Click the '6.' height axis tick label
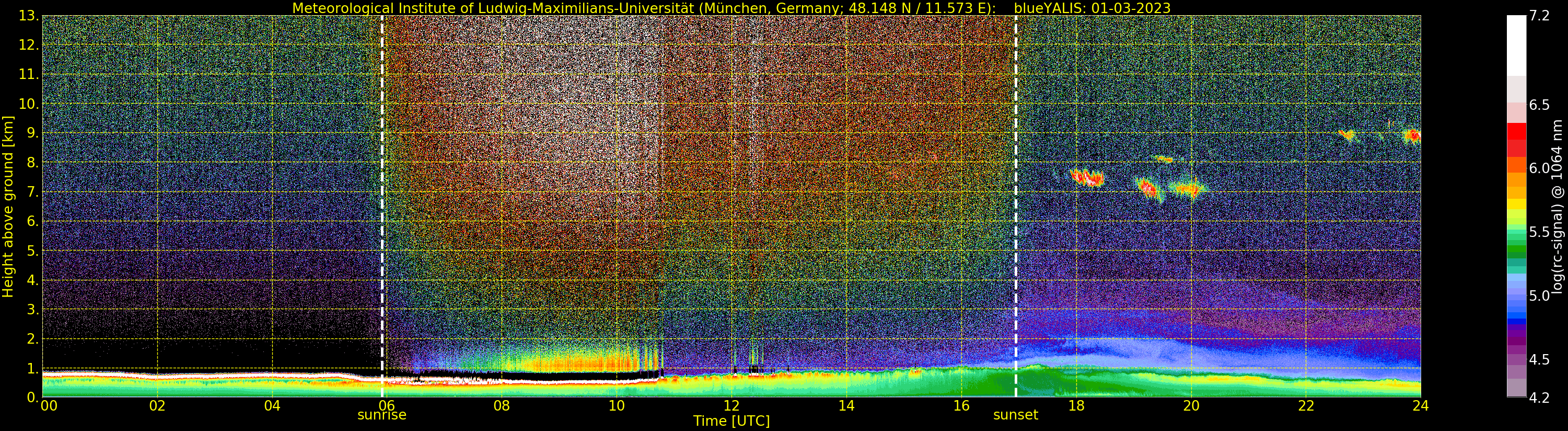 click(32, 221)
